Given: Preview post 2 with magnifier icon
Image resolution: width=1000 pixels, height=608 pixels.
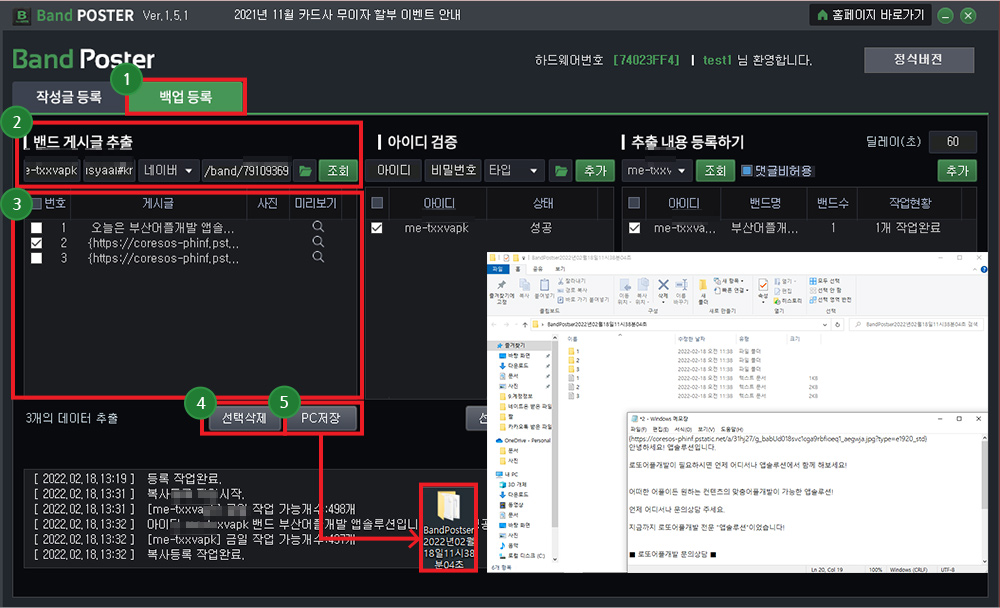Looking at the screenshot, I should pos(318,242).
